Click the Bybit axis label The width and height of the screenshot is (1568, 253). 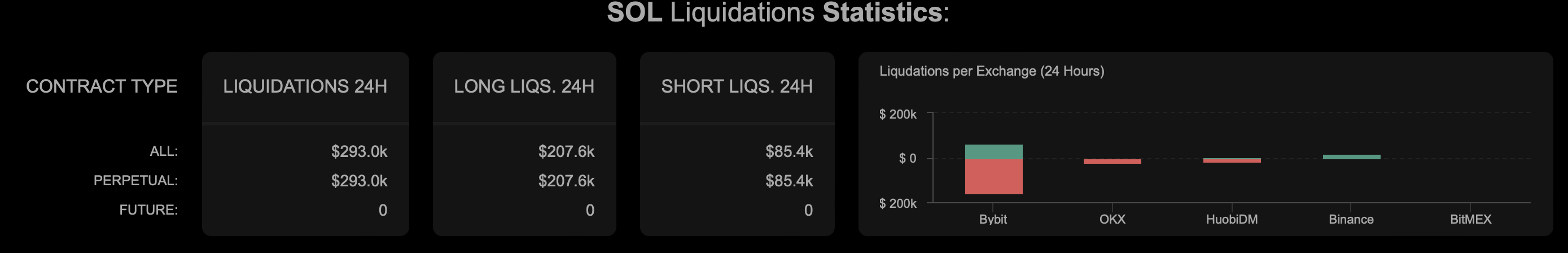pos(993,220)
